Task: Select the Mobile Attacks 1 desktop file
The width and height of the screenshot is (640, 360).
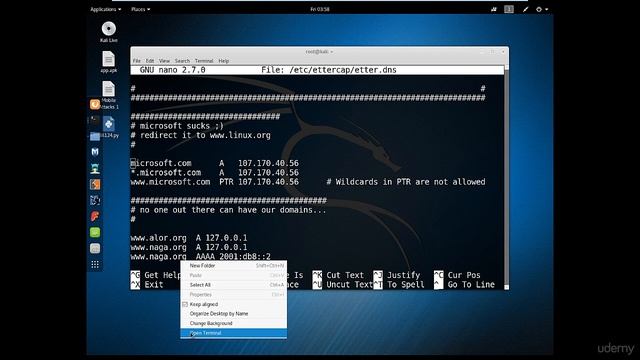Action: click(109, 95)
